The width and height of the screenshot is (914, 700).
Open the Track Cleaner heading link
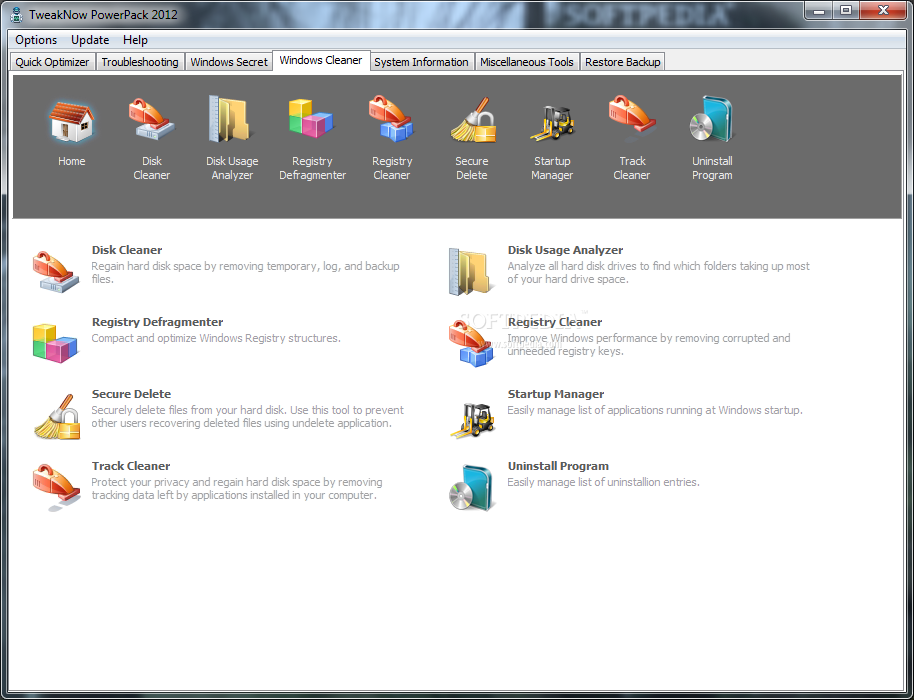pos(131,466)
